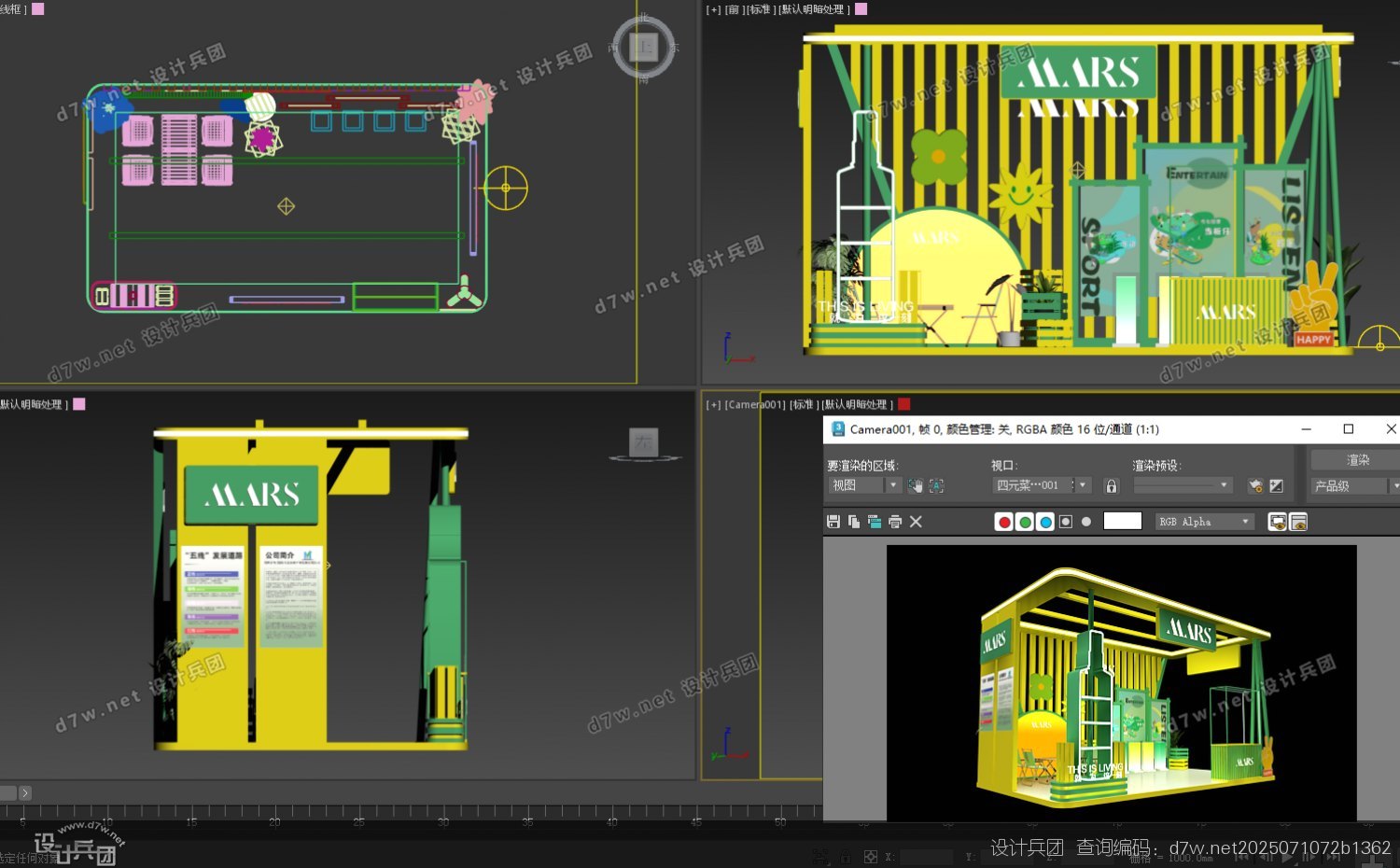Save the rendered image
This screenshot has height=868, width=1400.
(833, 522)
